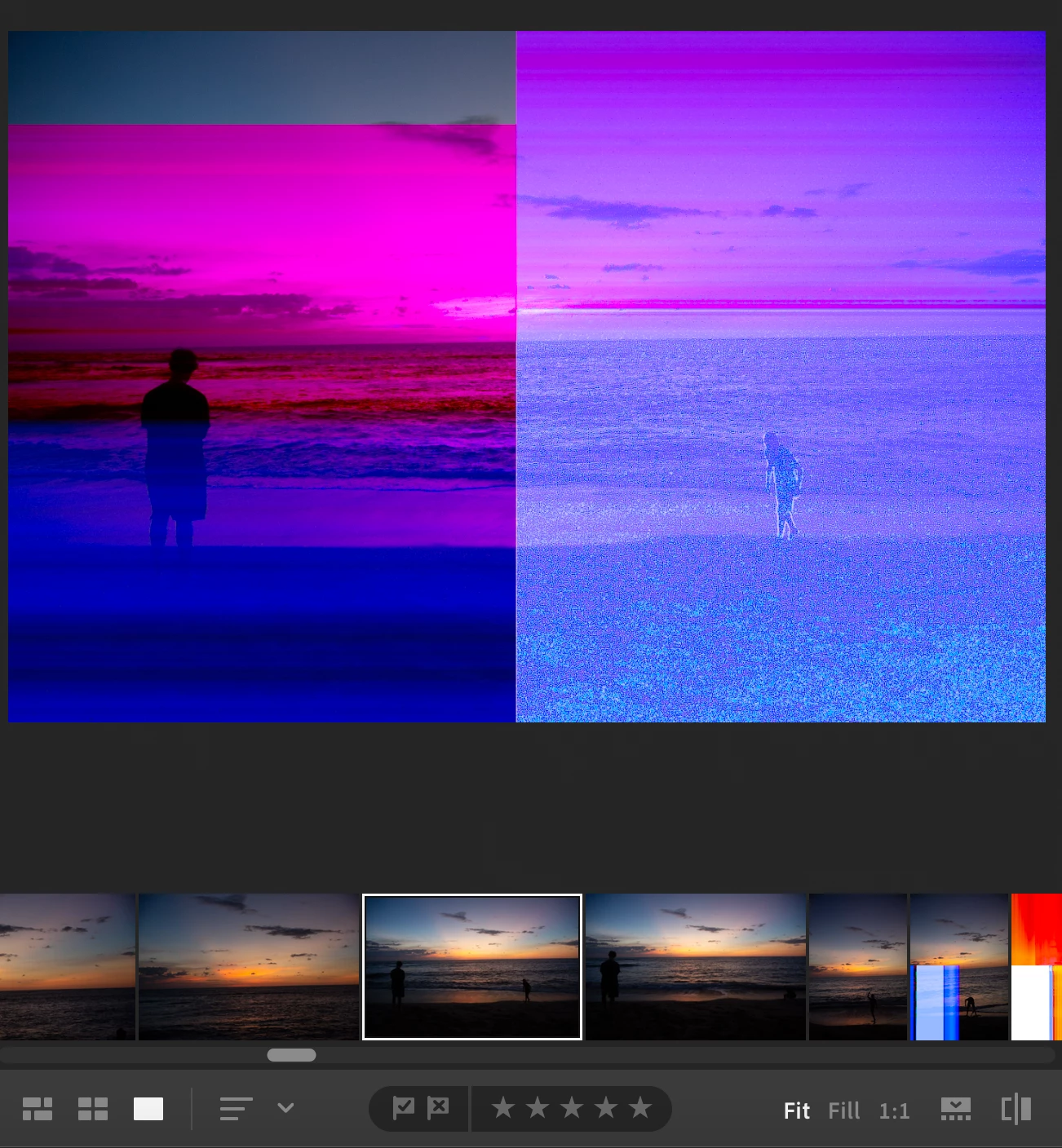Select Fill zoom level
The width and height of the screenshot is (1062, 1148).
click(x=843, y=1110)
